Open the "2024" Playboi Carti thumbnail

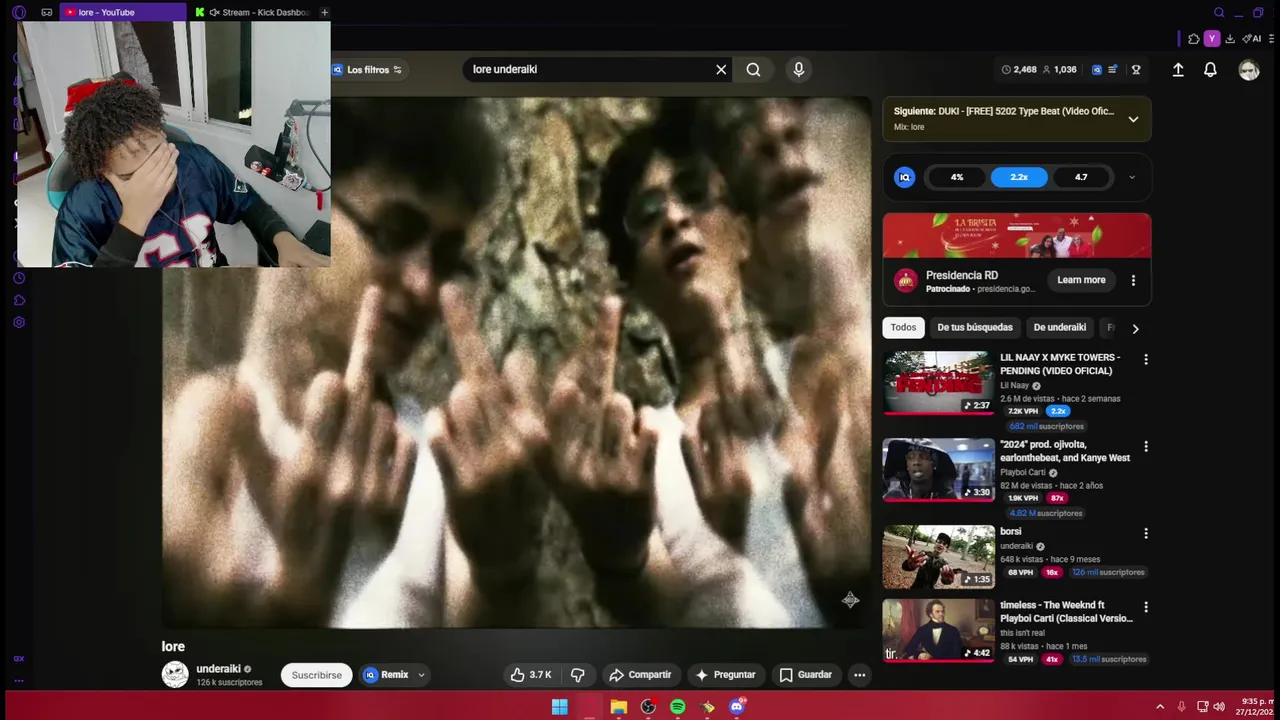point(938,469)
